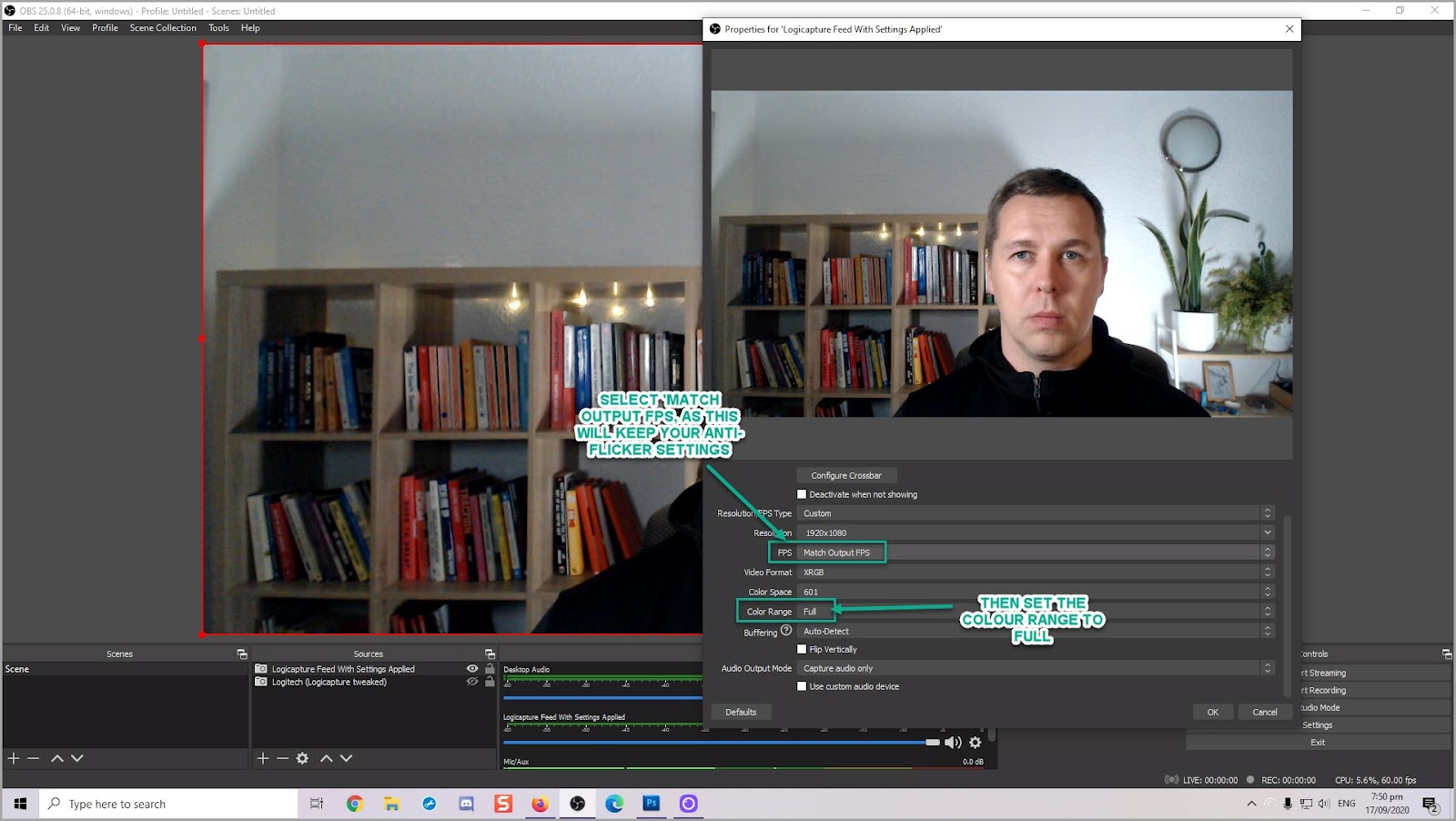
Task: Pop out the Scenes dock panel
Action: pos(242,654)
